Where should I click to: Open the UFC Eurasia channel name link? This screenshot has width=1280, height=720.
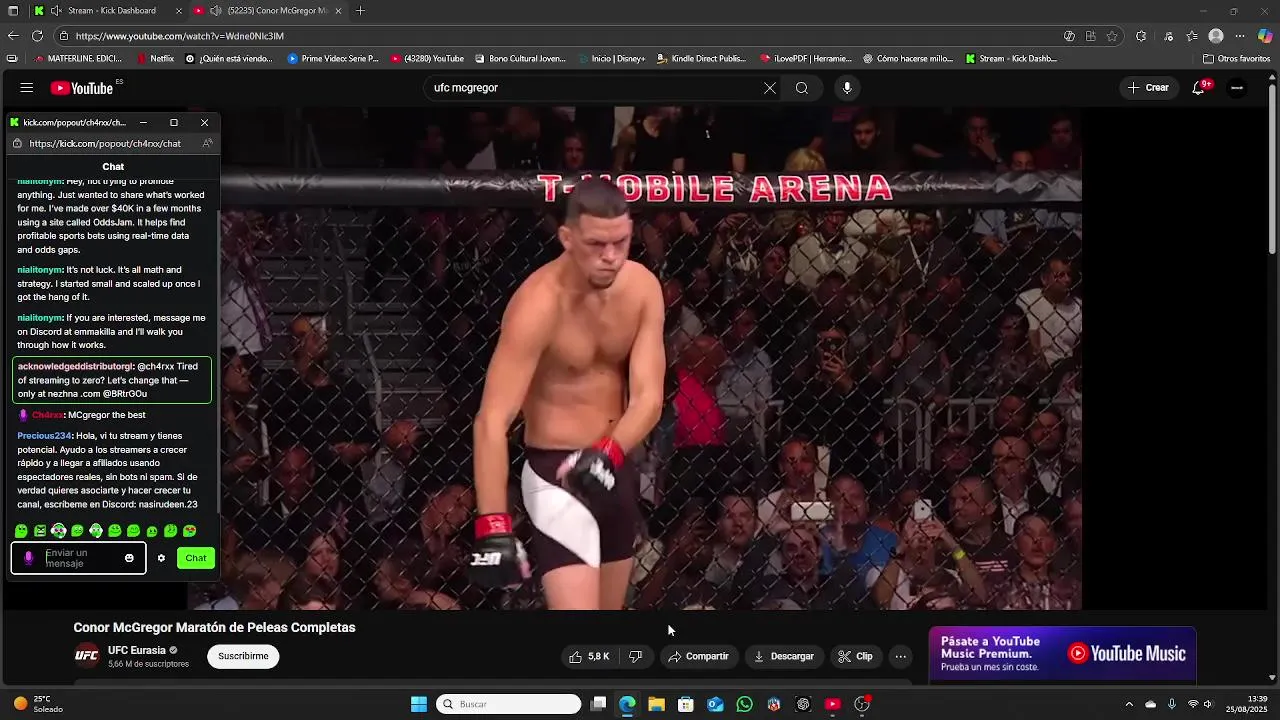137,650
